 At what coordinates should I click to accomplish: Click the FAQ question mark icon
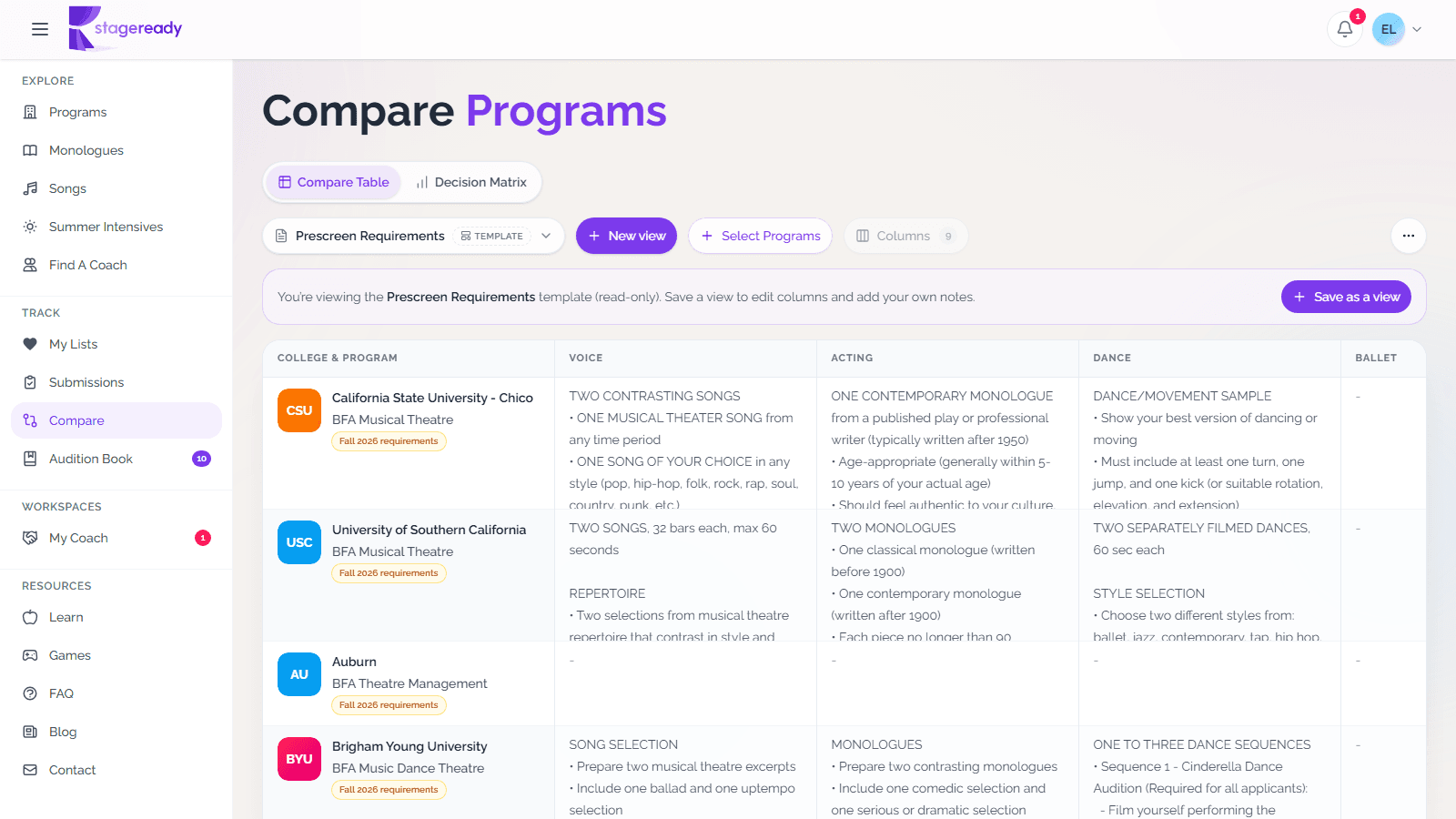pyautogui.click(x=30, y=693)
